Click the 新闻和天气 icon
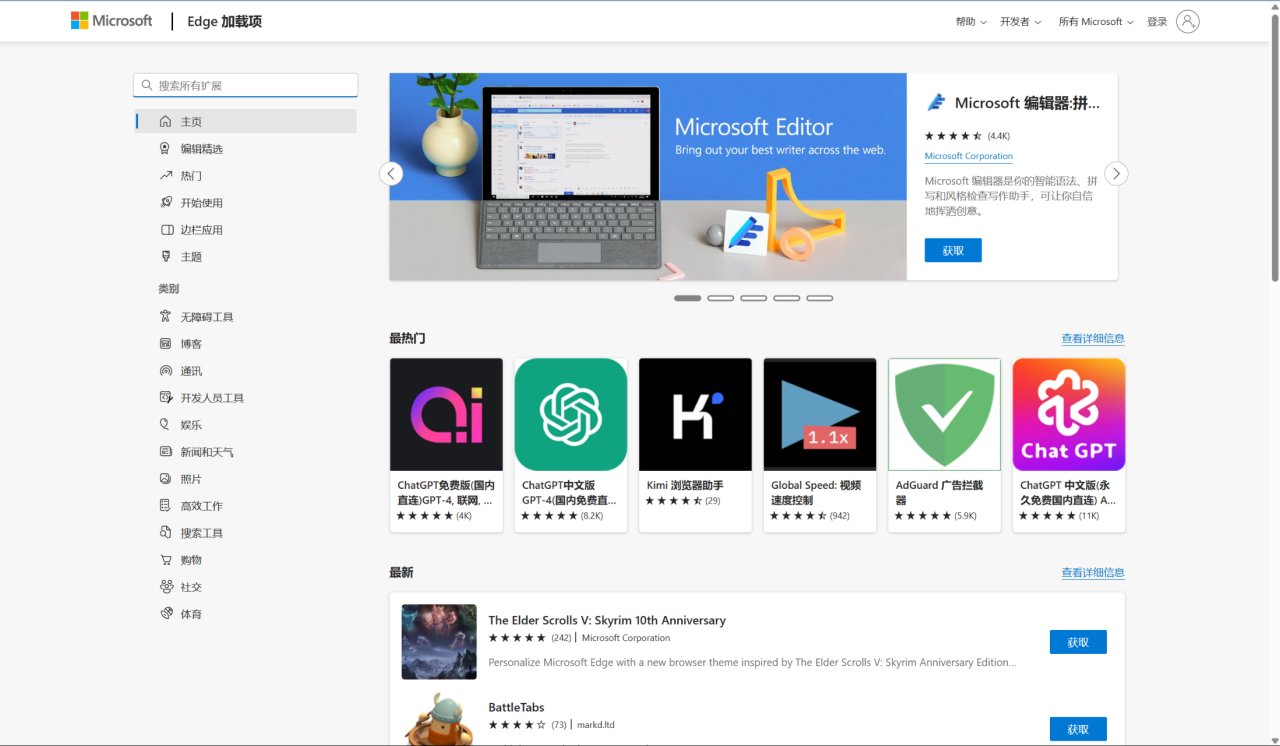1280x746 pixels. coord(166,451)
